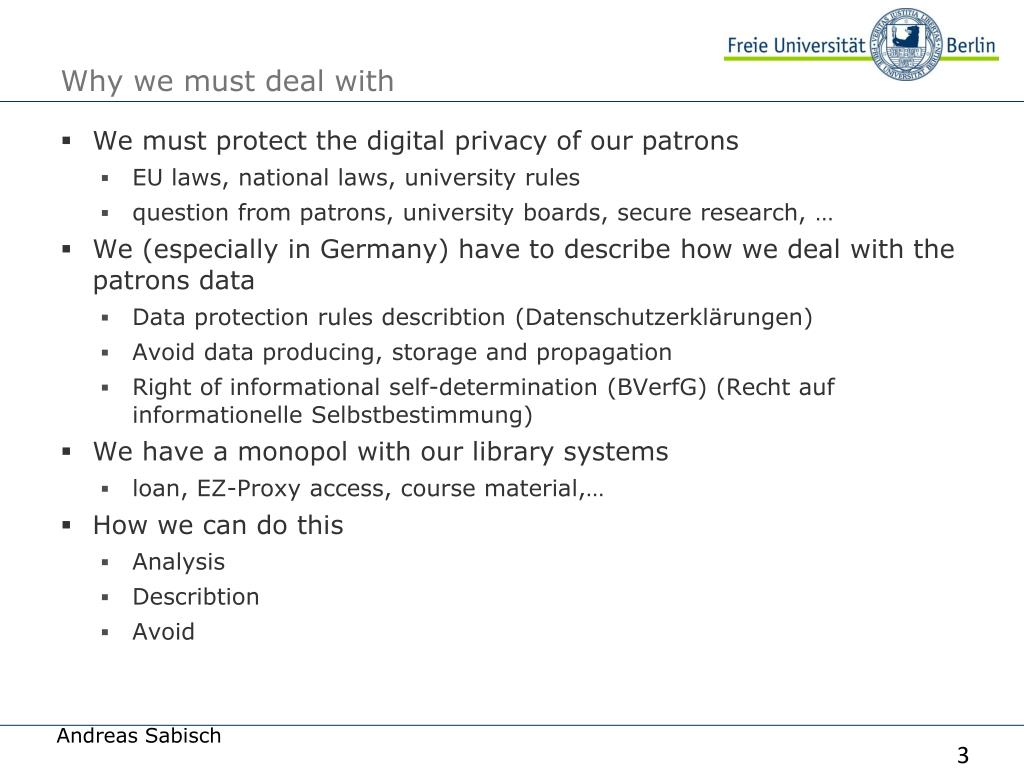The image size is (1024, 768).
Task: Select the line 'EU laws, national laws, university rules'
Action: coord(356,178)
